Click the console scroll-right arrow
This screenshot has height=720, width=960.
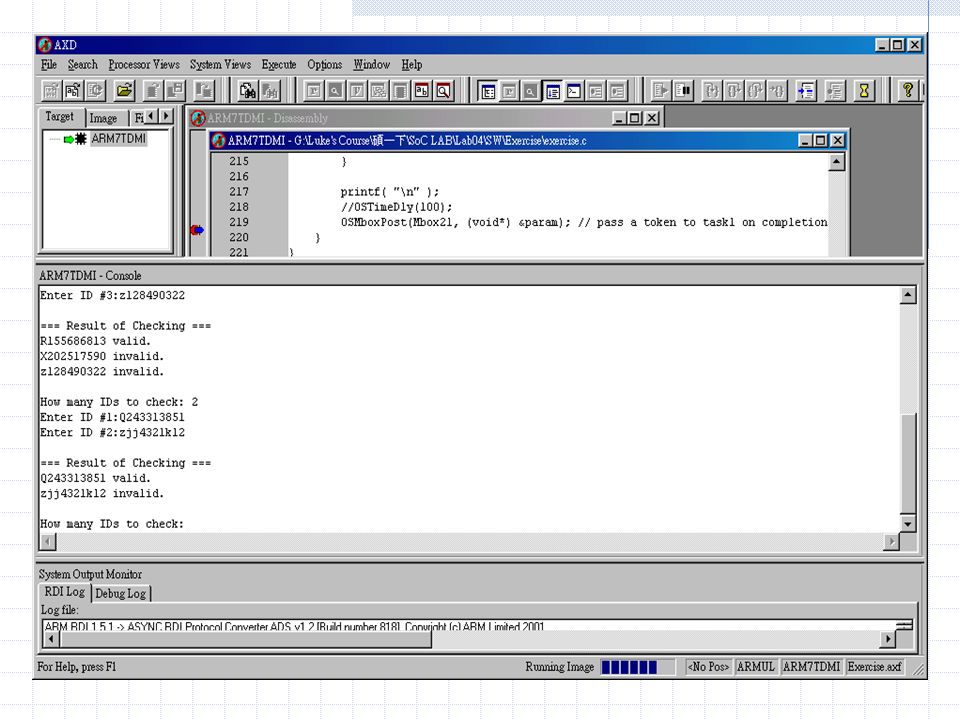pyautogui.click(x=891, y=541)
